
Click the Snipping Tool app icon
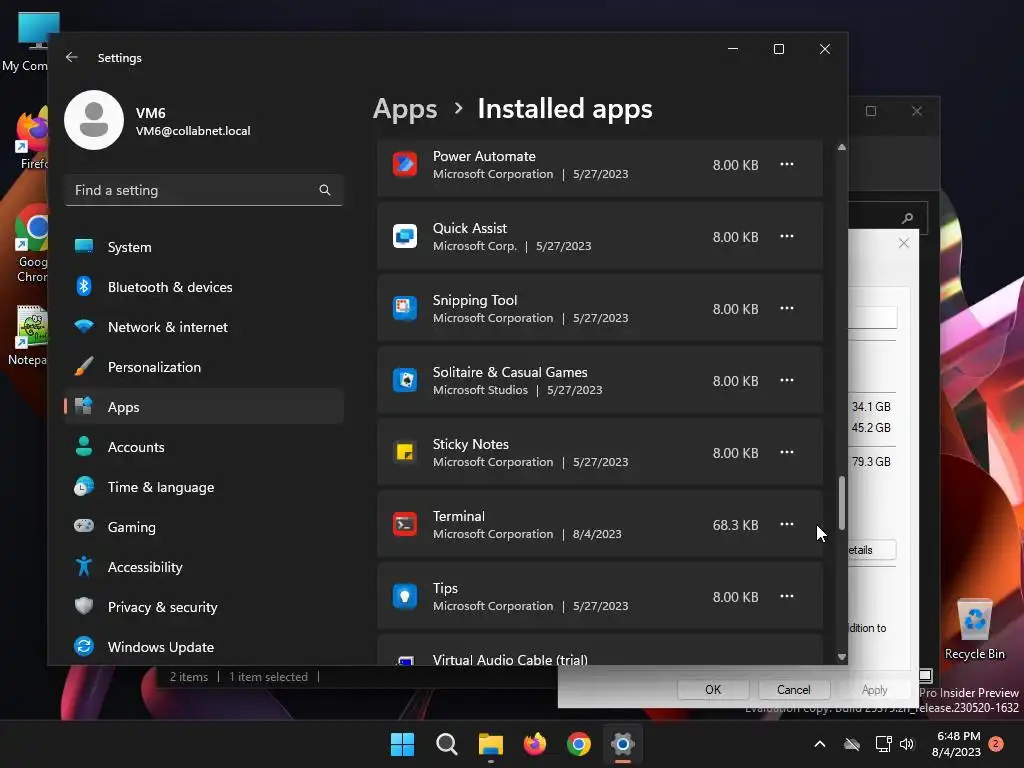tap(405, 308)
